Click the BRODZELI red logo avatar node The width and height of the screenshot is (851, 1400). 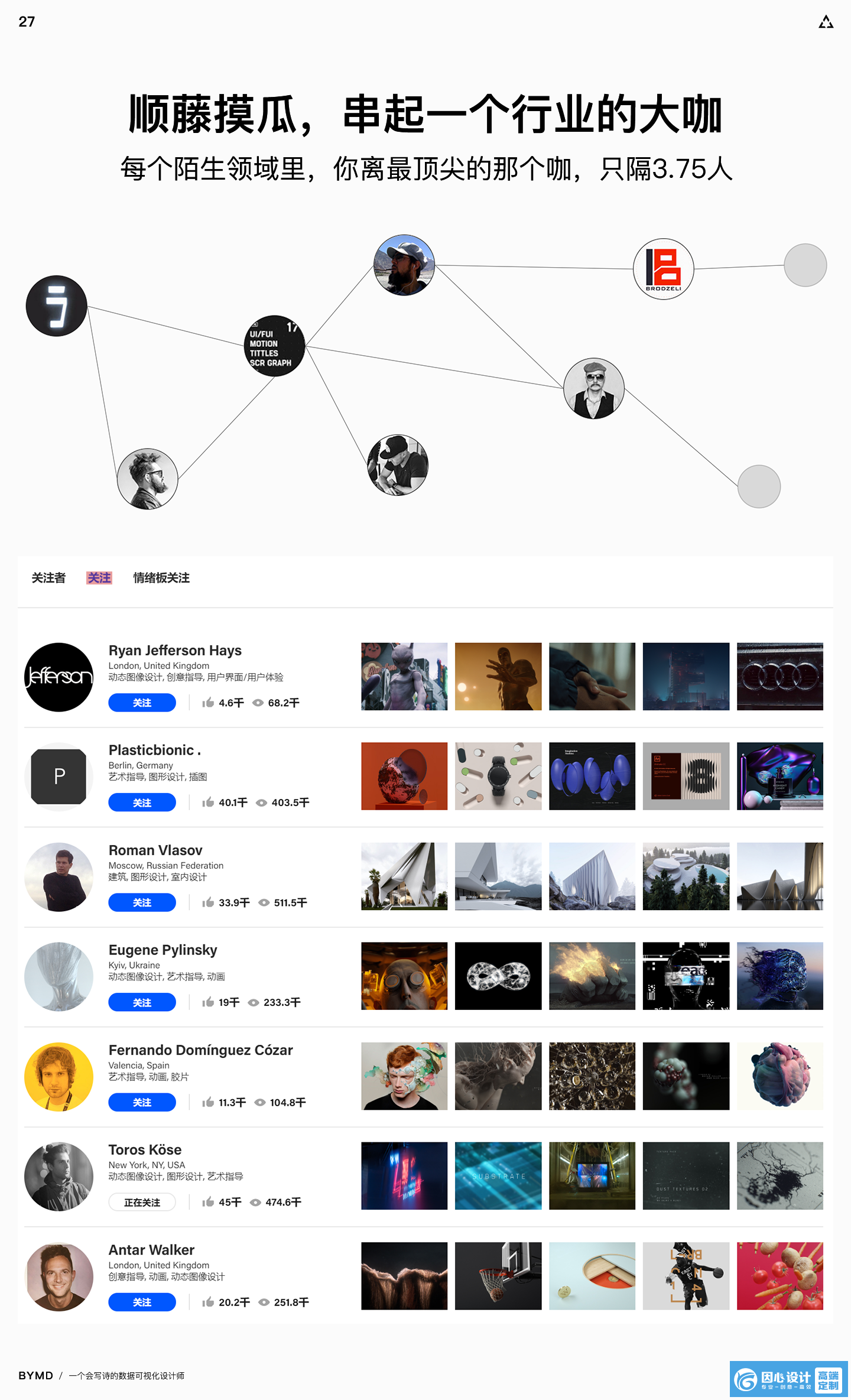[x=663, y=269]
